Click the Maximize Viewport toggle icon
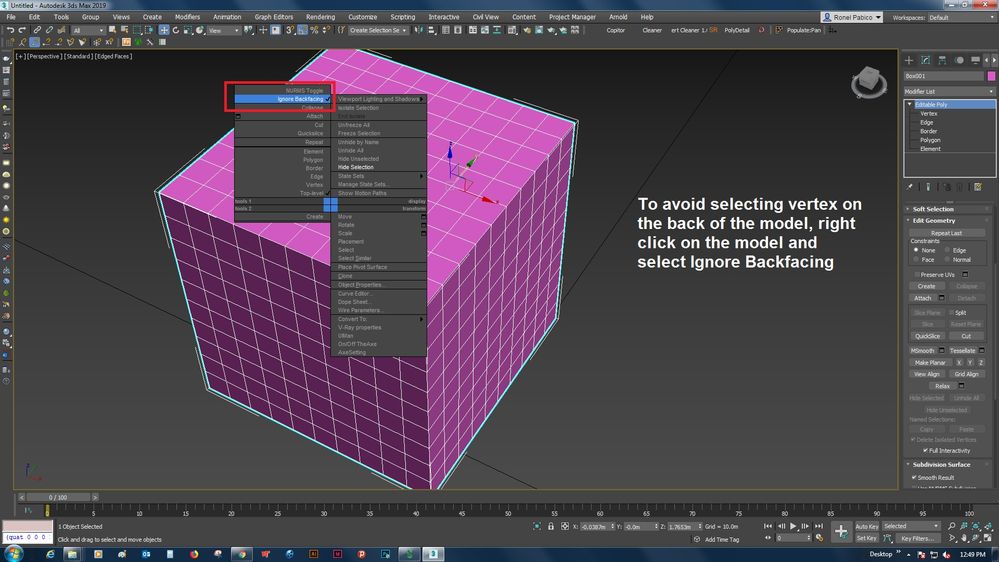This screenshot has height=562, width=999. (x=988, y=538)
